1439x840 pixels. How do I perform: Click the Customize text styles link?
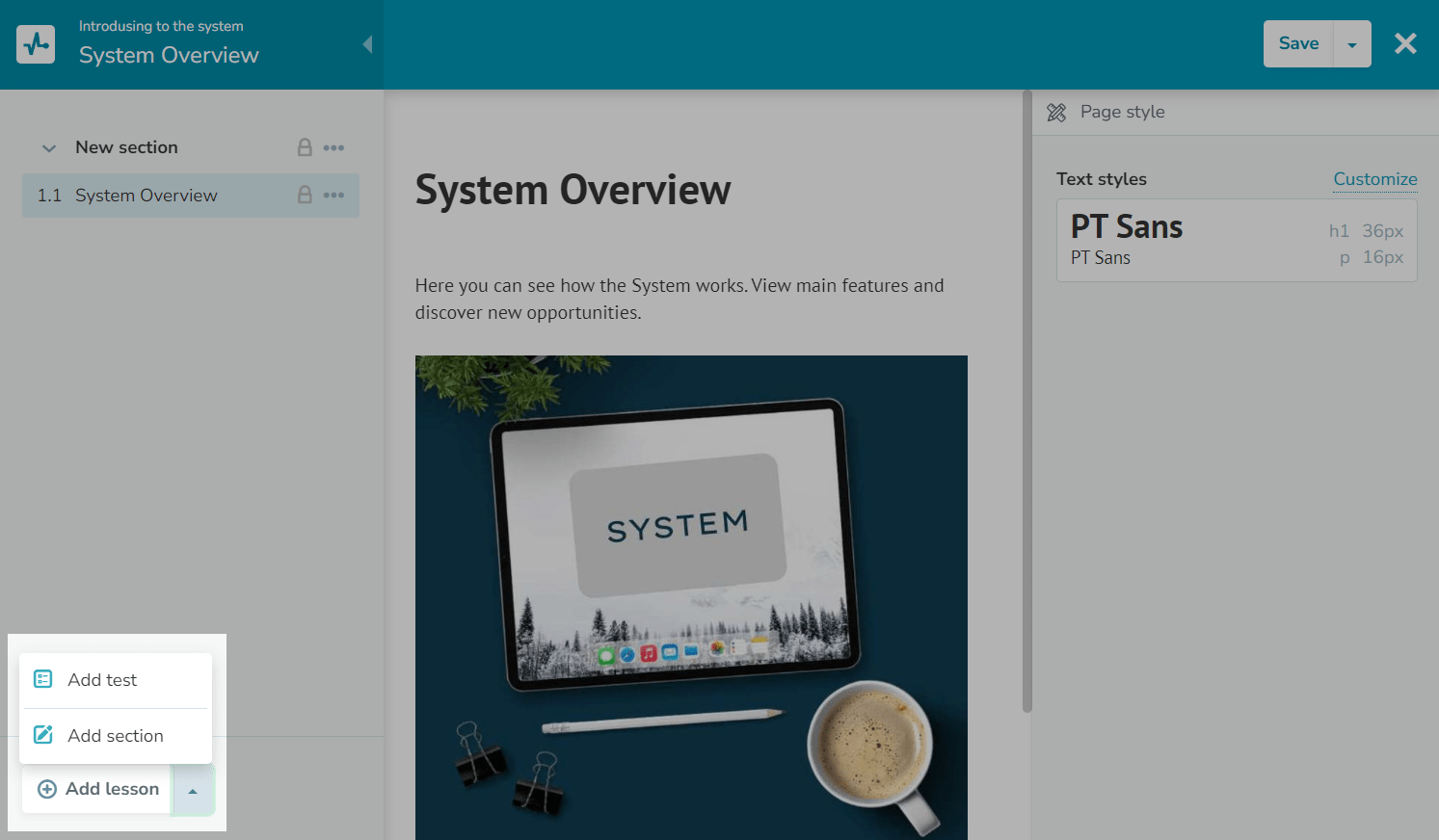click(x=1375, y=179)
